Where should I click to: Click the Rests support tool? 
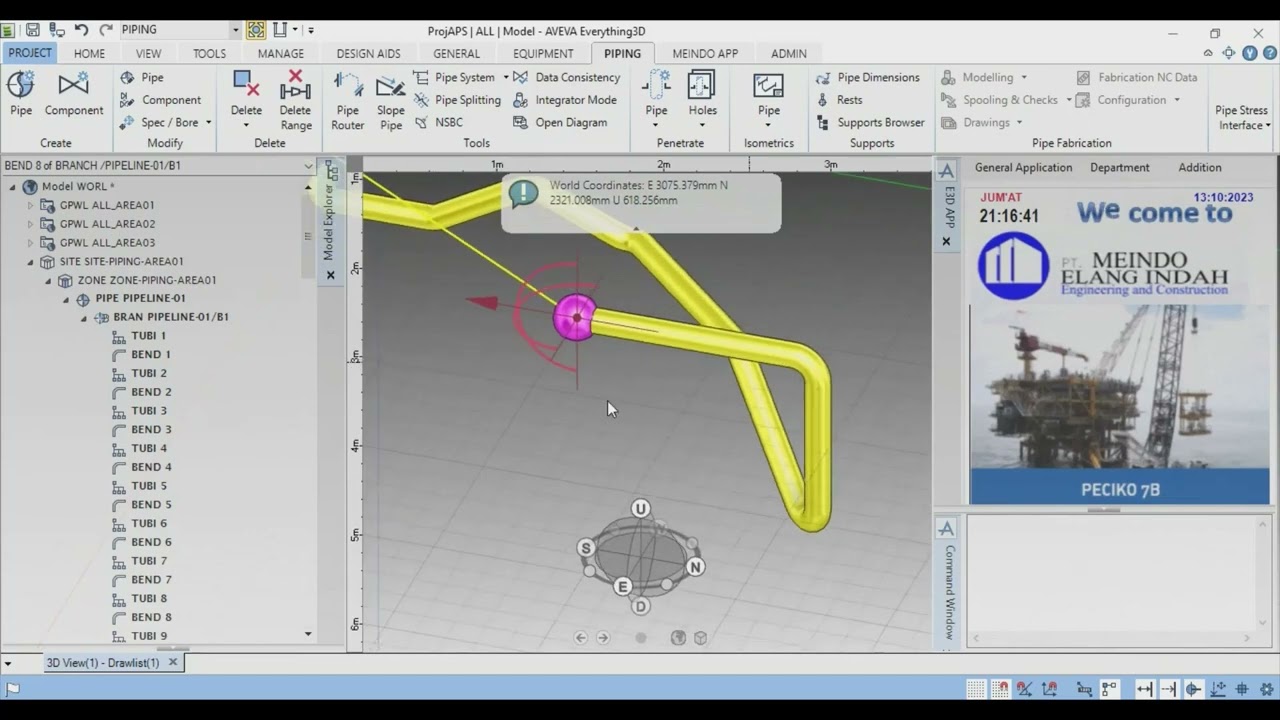pos(839,100)
